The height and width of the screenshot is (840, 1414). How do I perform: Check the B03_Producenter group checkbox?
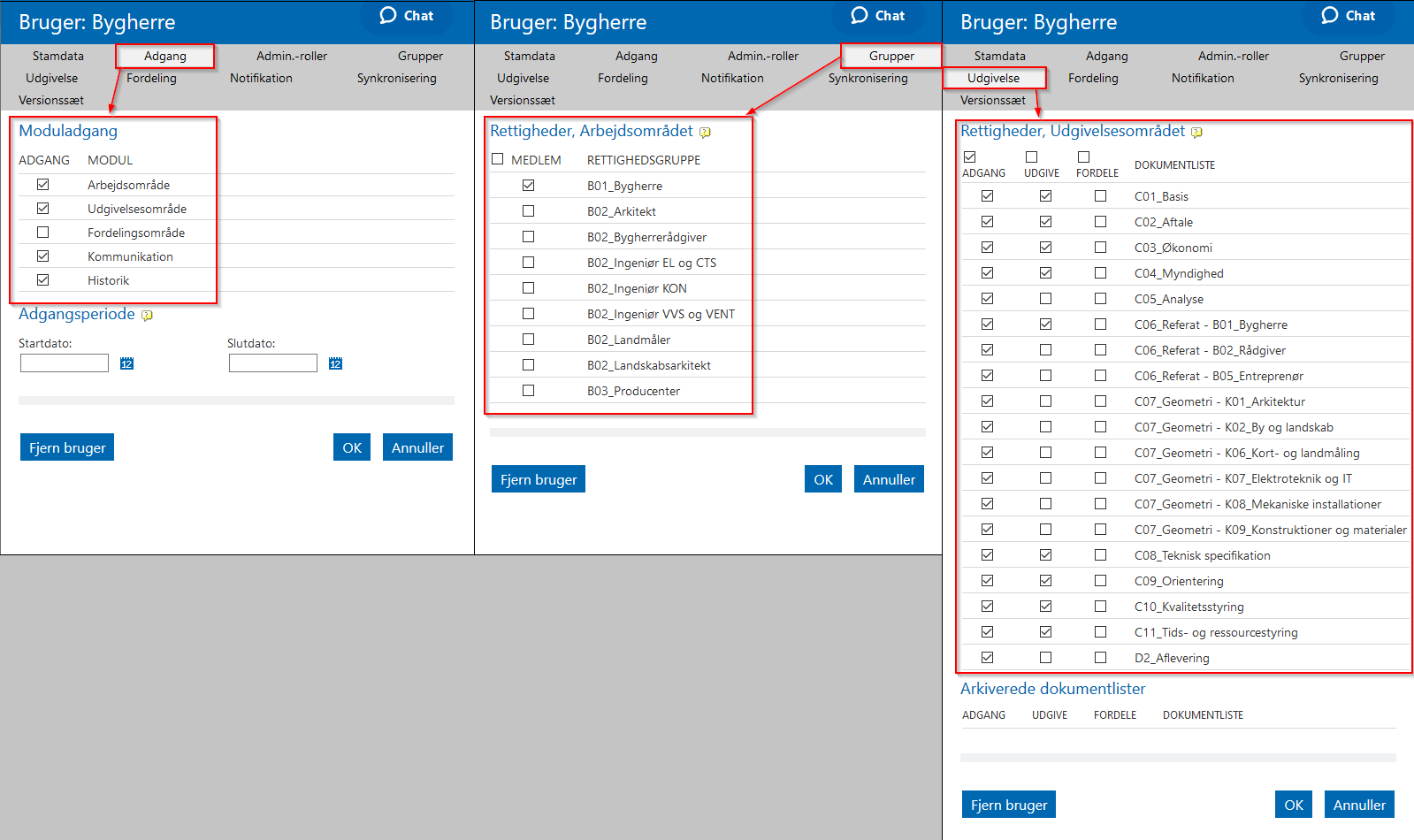point(528,391)
